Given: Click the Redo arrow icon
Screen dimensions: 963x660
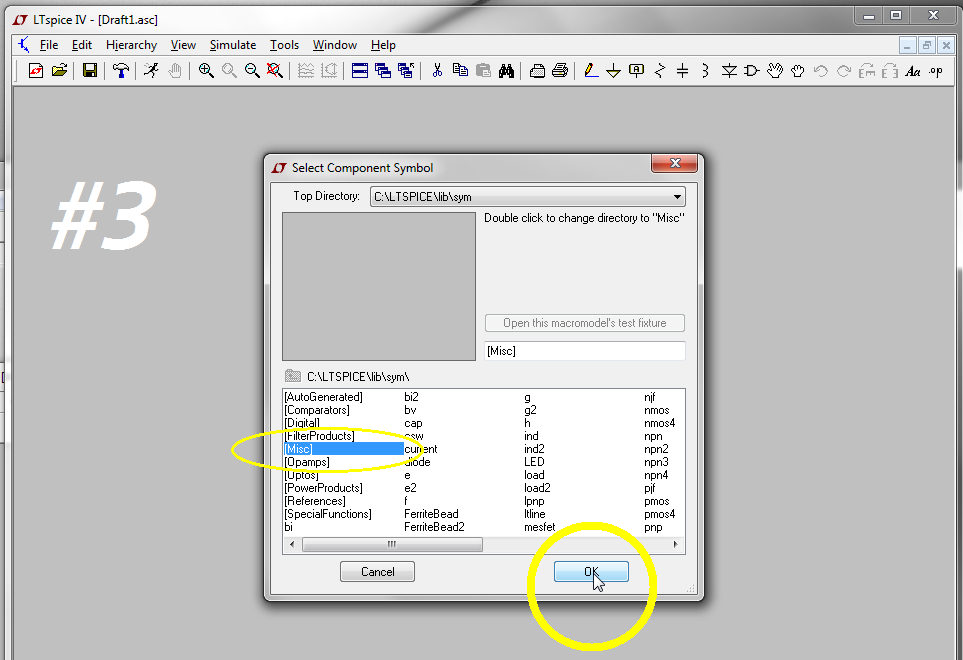Looking at the screenshot, I should (844, 71).
